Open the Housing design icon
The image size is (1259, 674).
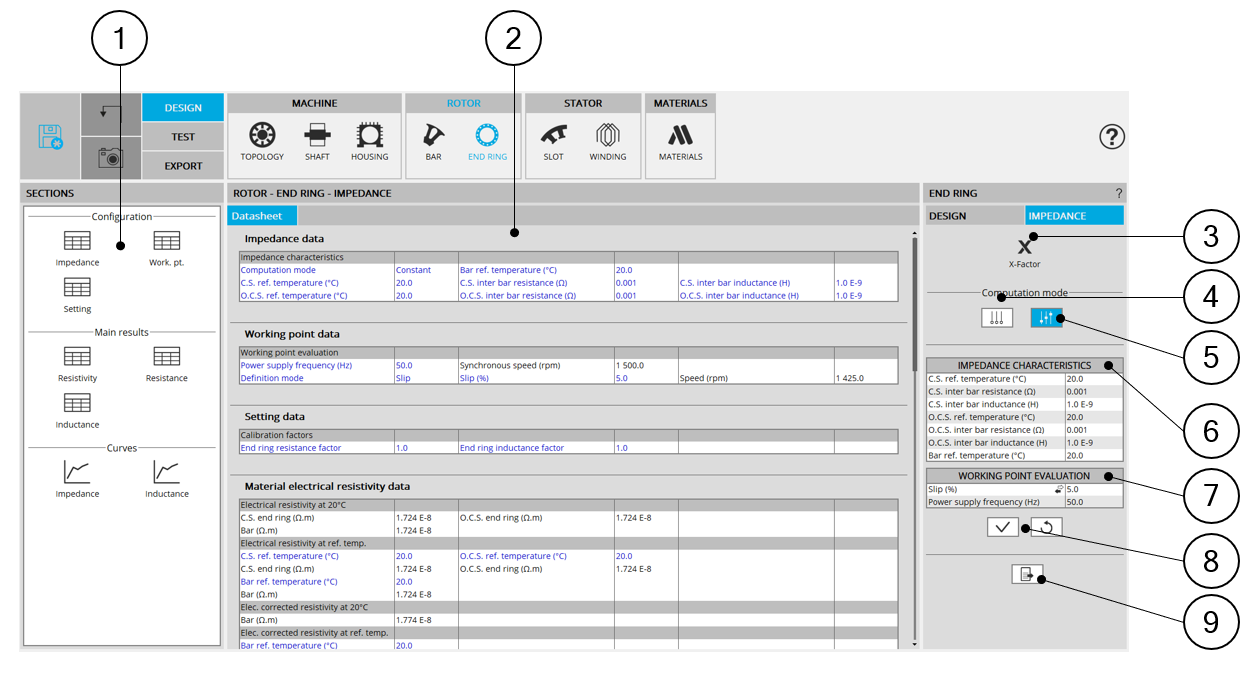click(x=369, y=136)
